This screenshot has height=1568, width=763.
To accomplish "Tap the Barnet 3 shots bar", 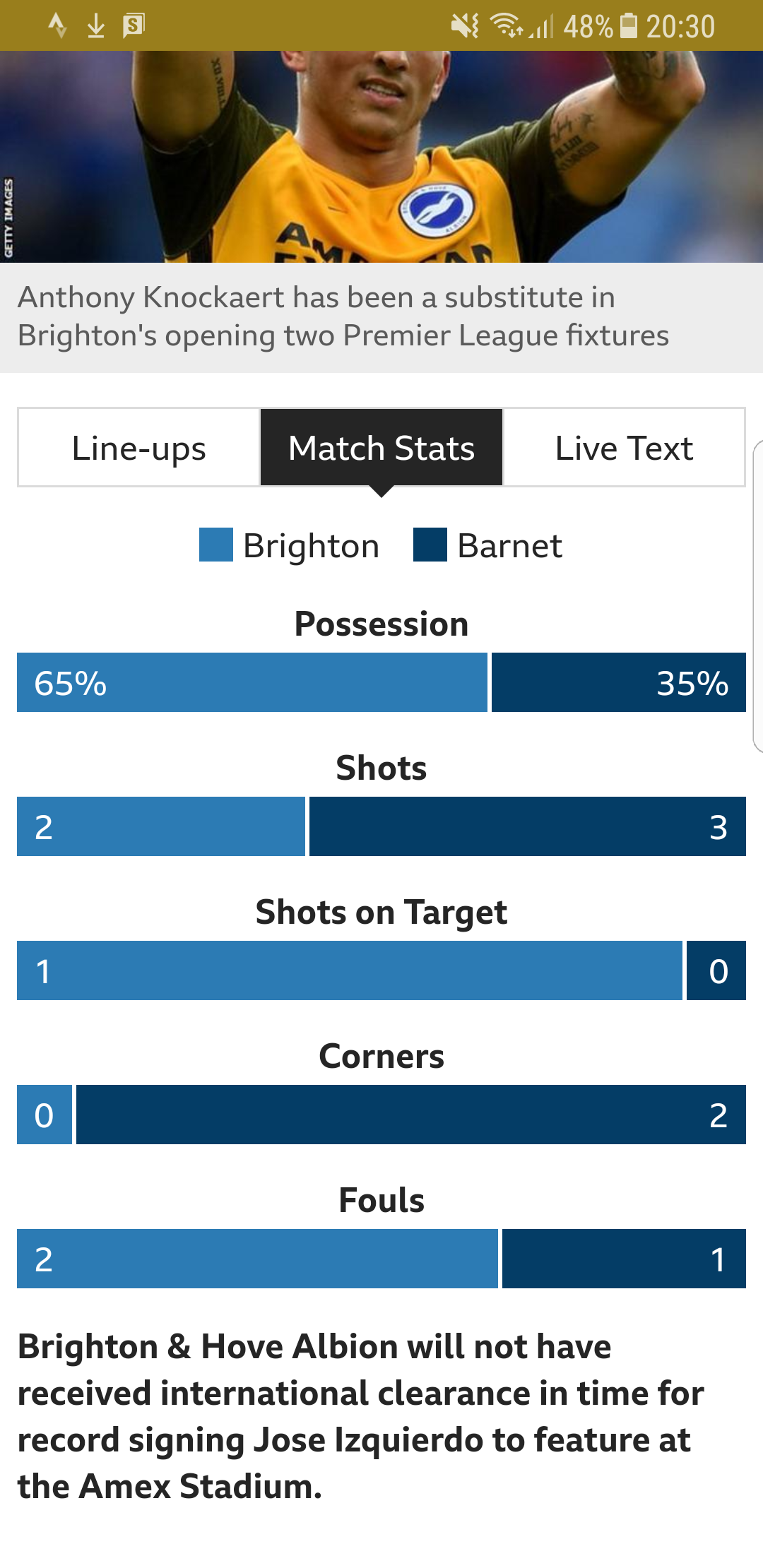I will (528, 826).
